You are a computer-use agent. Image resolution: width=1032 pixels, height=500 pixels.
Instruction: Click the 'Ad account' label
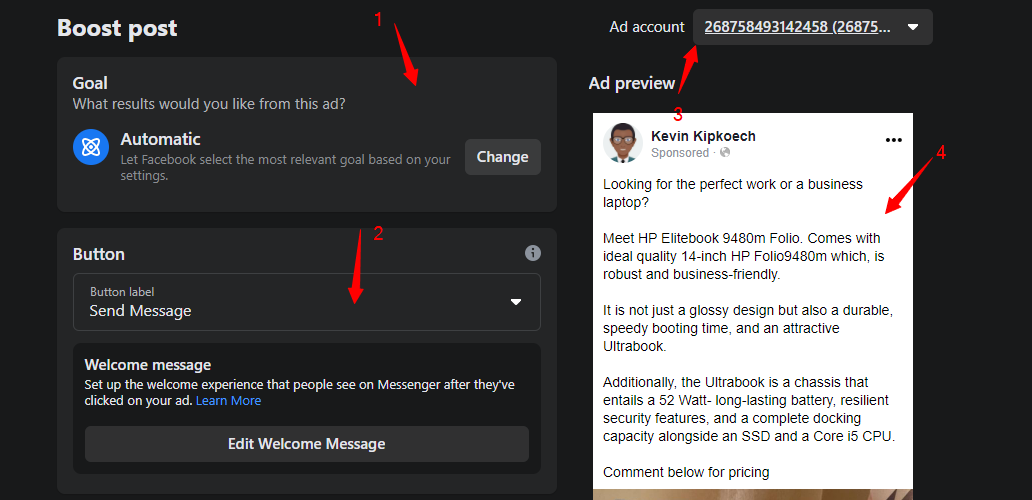point(647,27)
